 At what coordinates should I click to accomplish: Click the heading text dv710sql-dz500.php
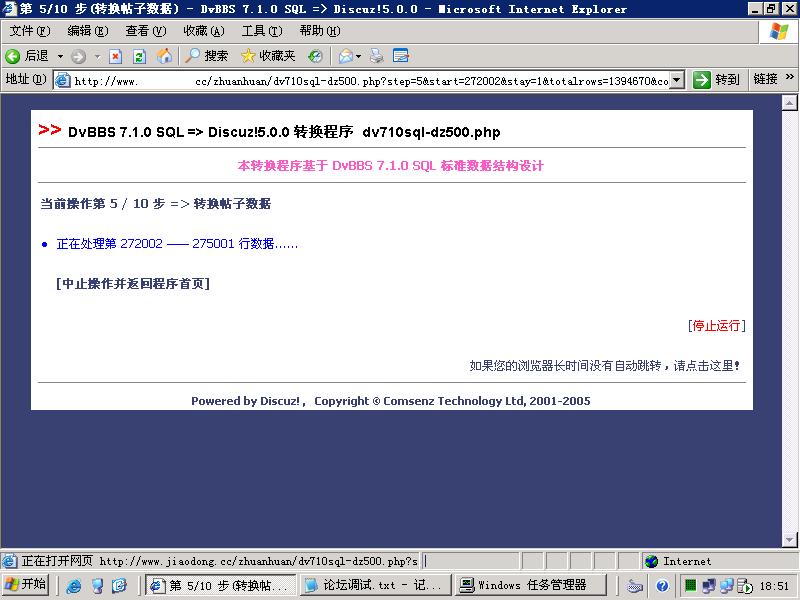tap(431, 132)
